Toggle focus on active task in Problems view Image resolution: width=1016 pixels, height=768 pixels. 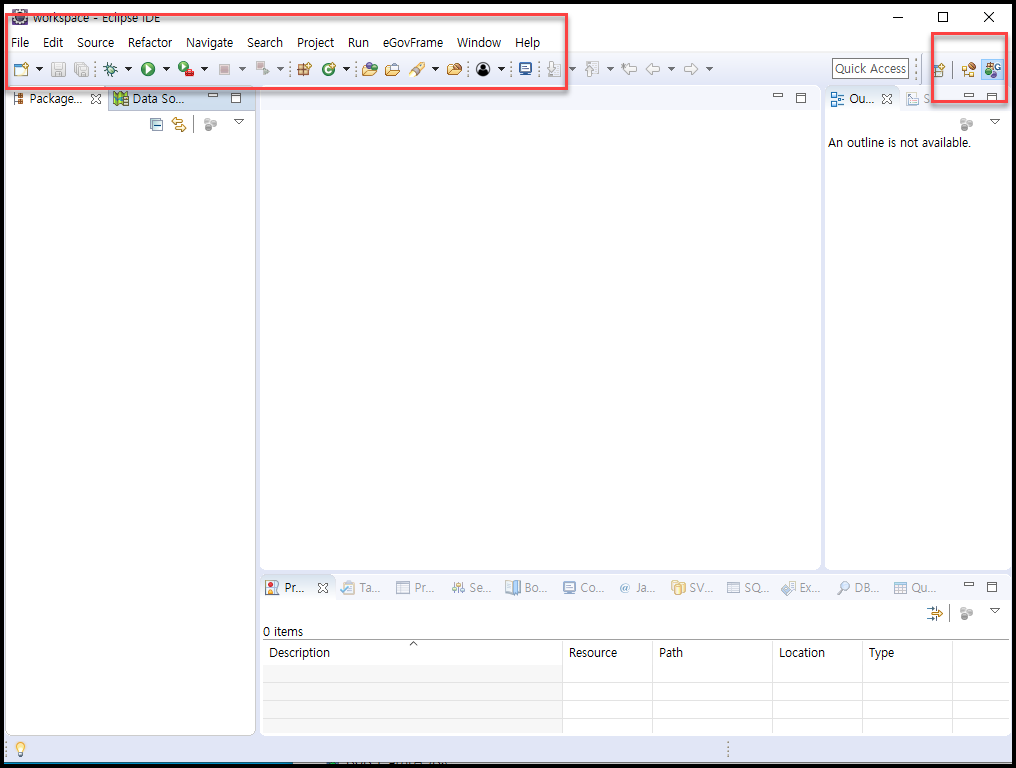tap(966, 613)
